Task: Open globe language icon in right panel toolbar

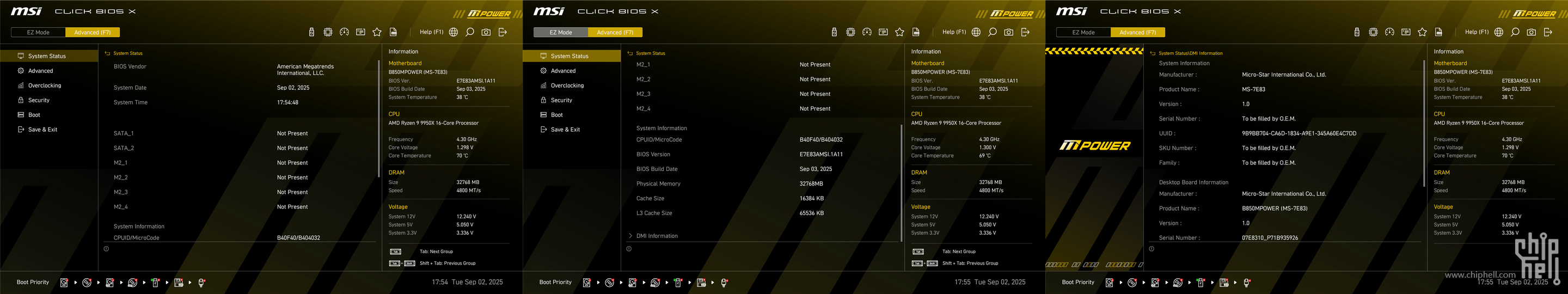Action: pyautogui.click(x=1499, y=32)
